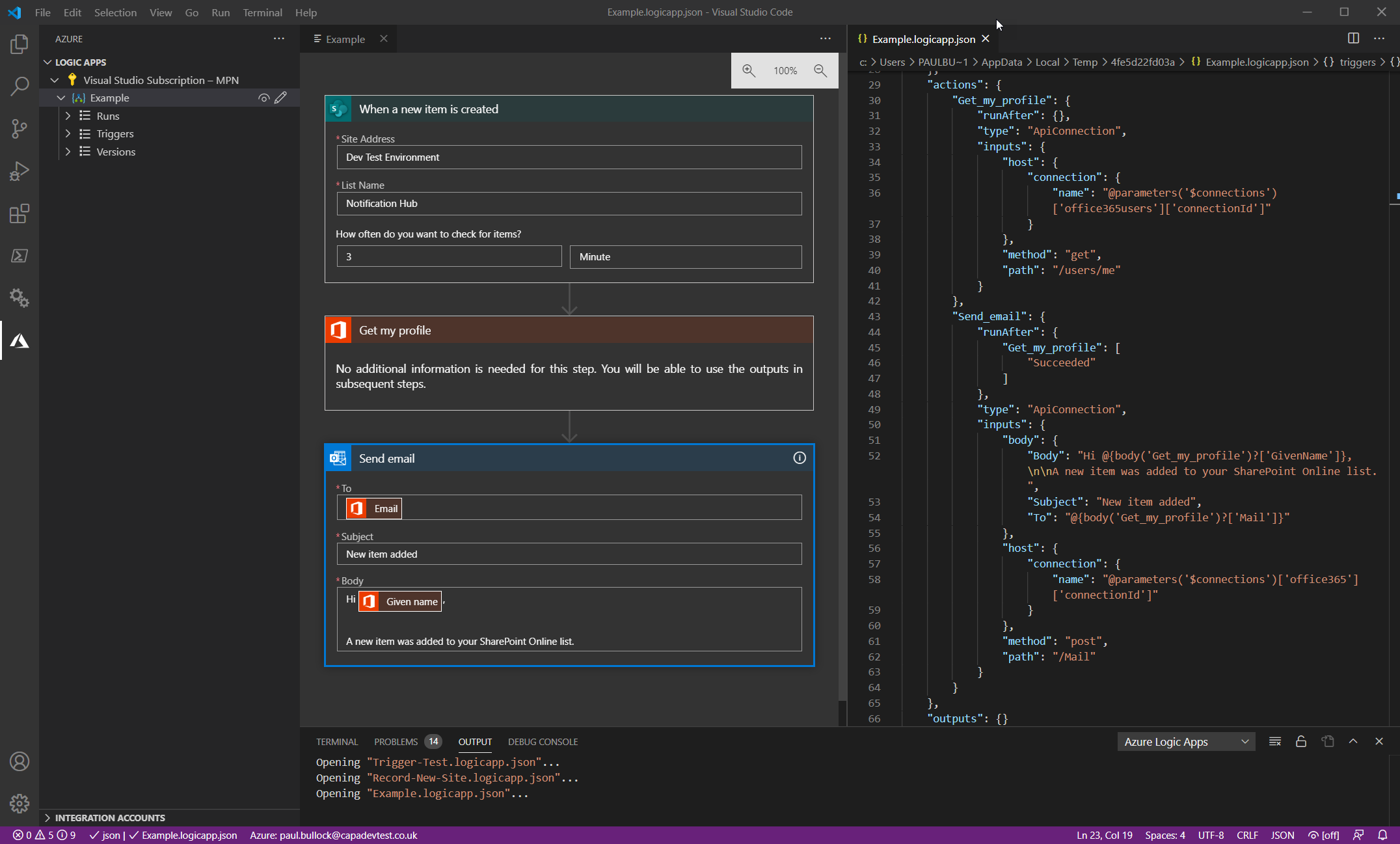Expand the Runs tree node
Image resolution: width=1400 pixels, height=844 pixels.
click(68, 116)
